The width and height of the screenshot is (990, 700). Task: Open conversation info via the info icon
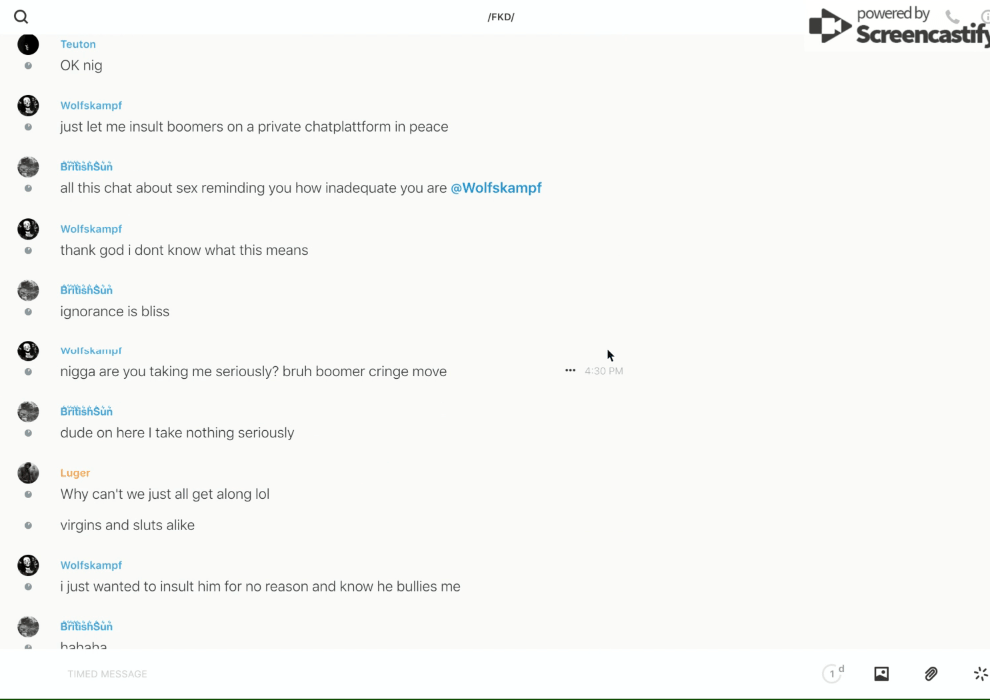click(x=985, y=17)
